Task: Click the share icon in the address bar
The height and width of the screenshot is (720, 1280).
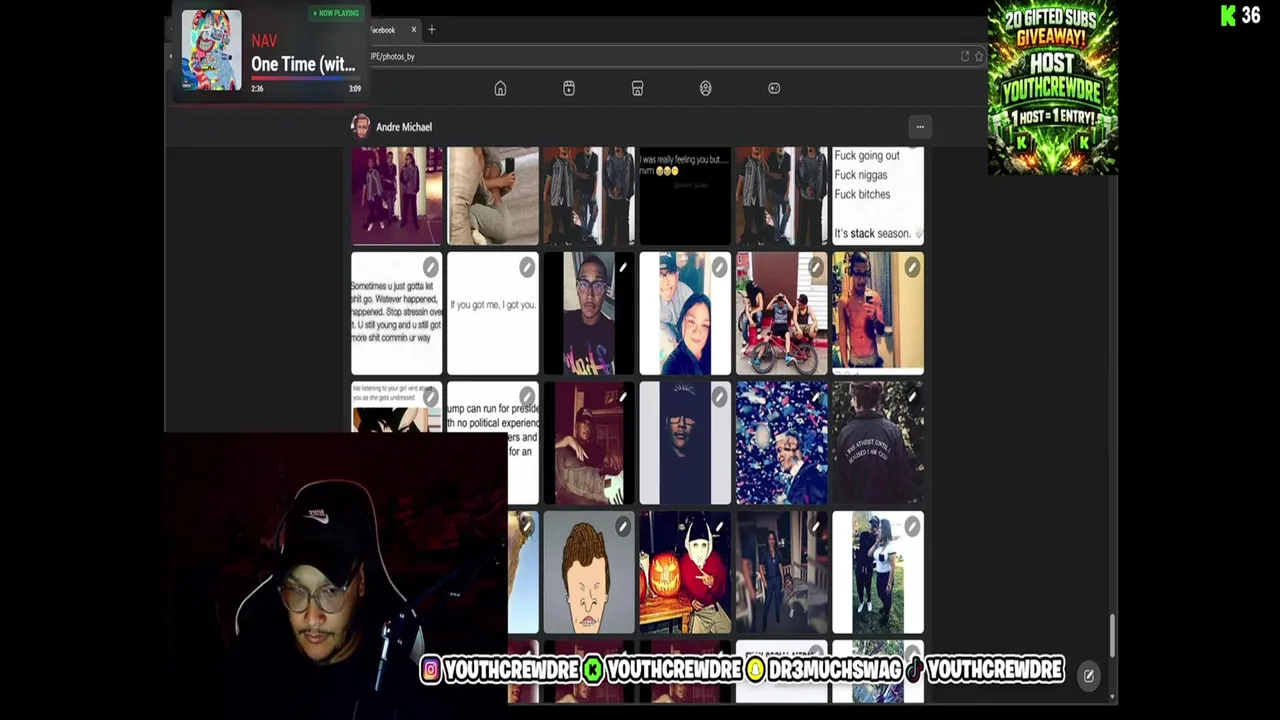Action: (x=965, y=56)
